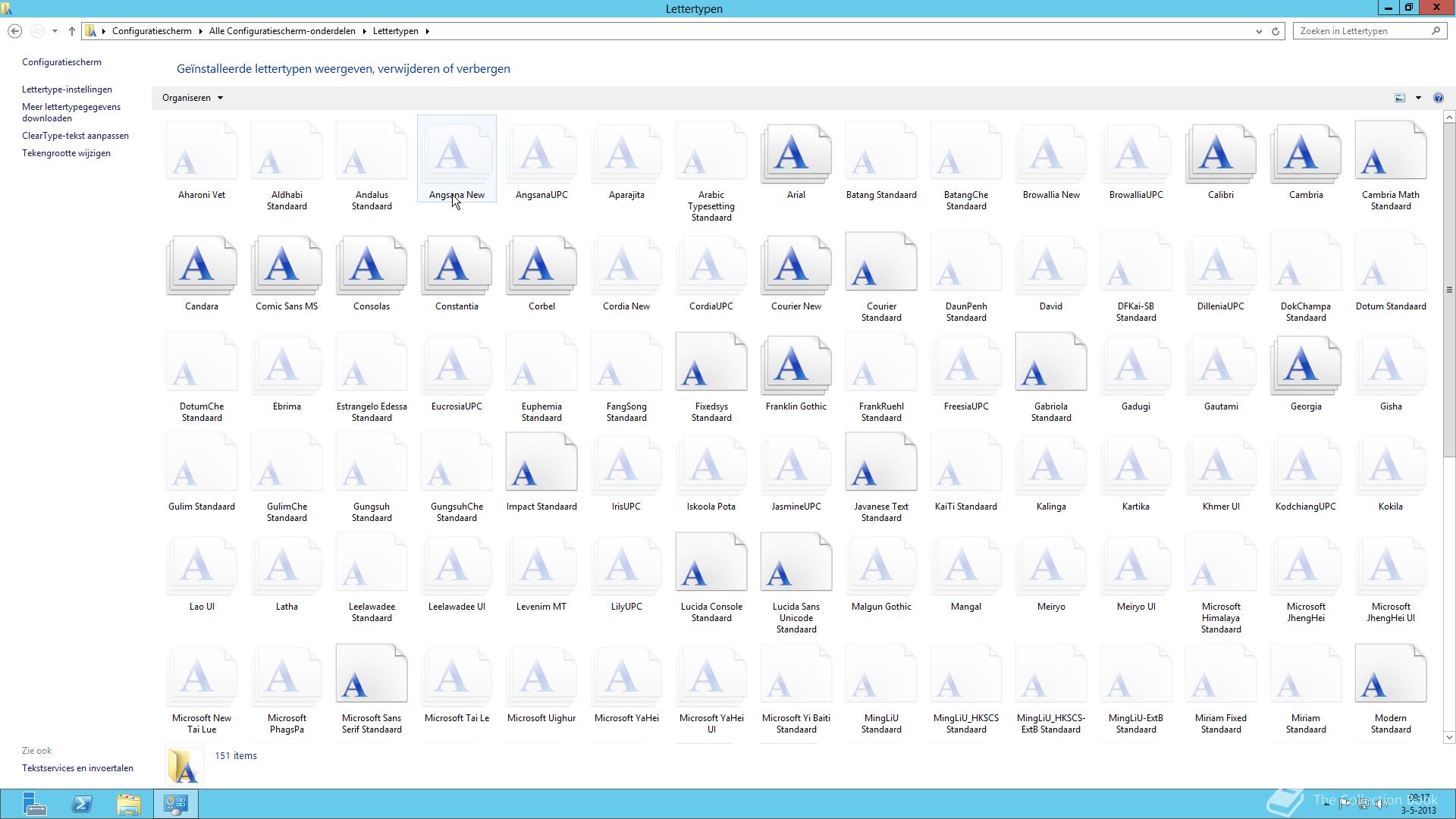Click the refresh button in address bar
1456x819 pixels.
pyautogui.click(x=1276, y=31)
